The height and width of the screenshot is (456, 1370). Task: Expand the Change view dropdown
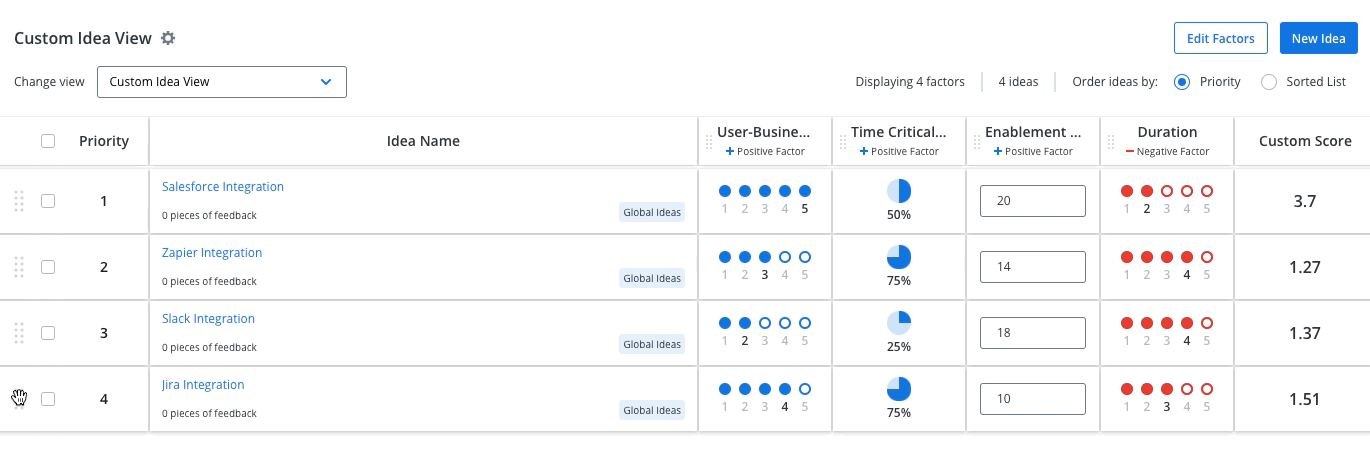(221, 82)
